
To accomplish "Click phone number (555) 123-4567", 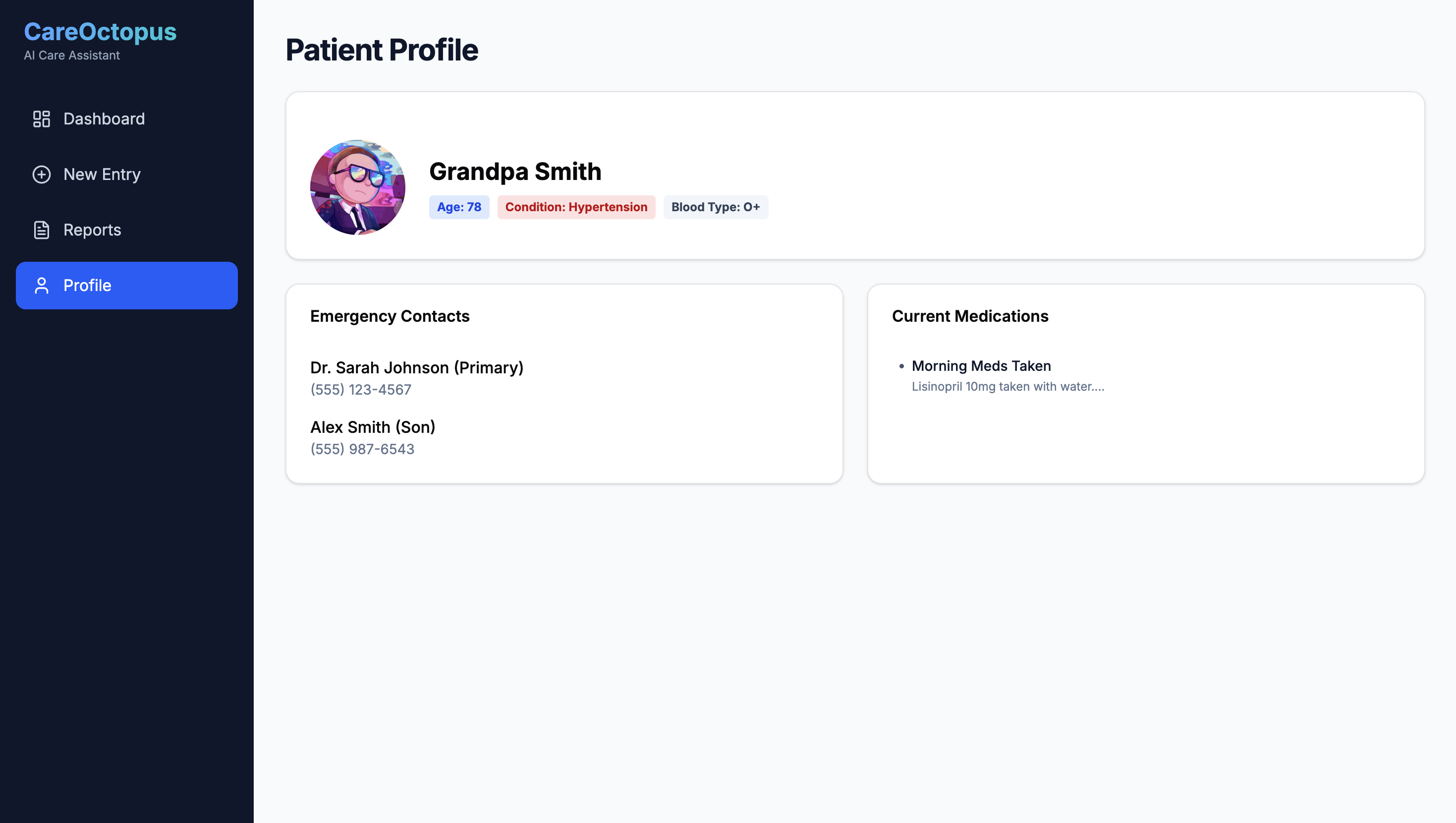I will tap(361, 390).
